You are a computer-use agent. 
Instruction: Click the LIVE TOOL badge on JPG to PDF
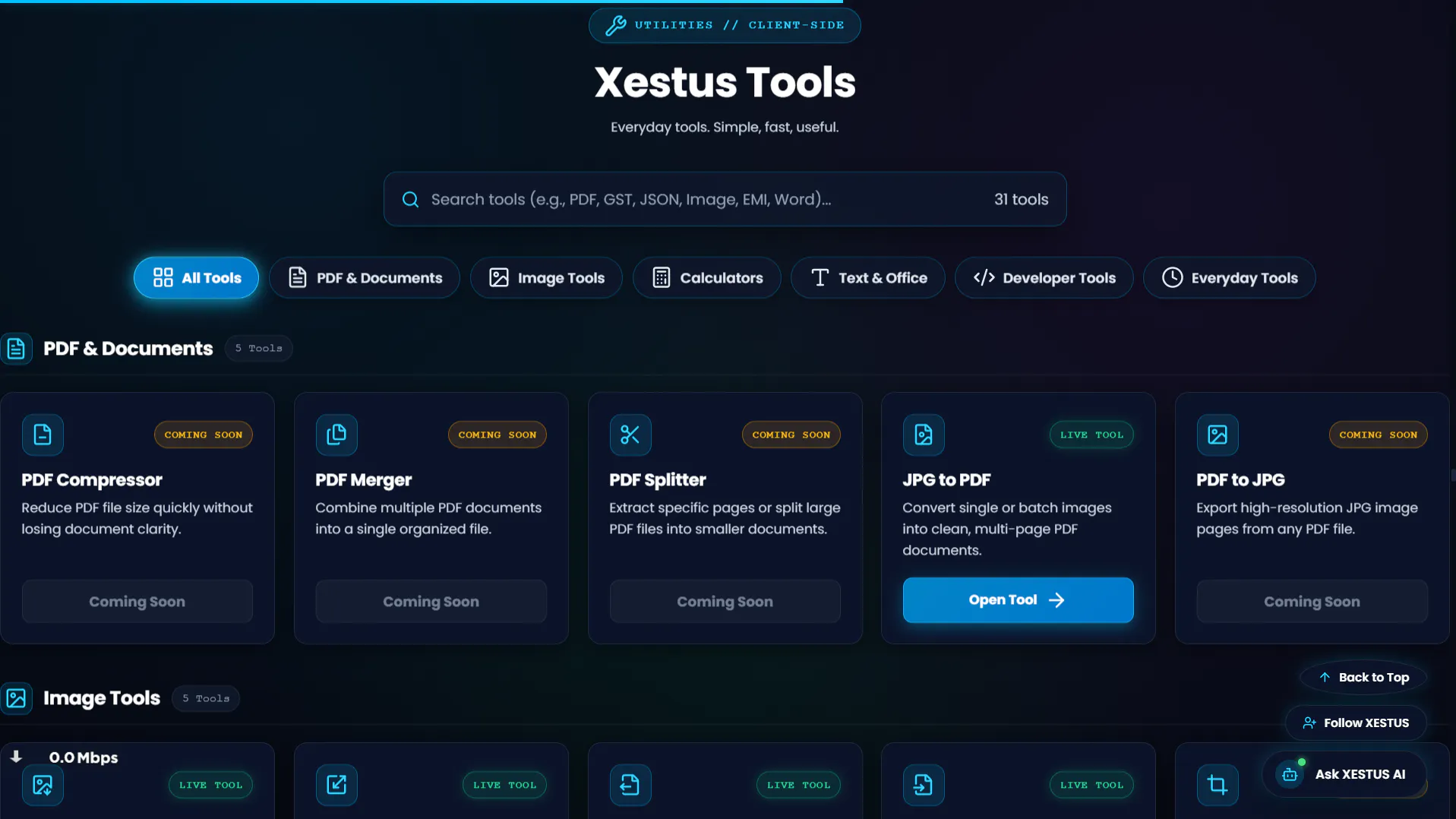click(1091, 435)
